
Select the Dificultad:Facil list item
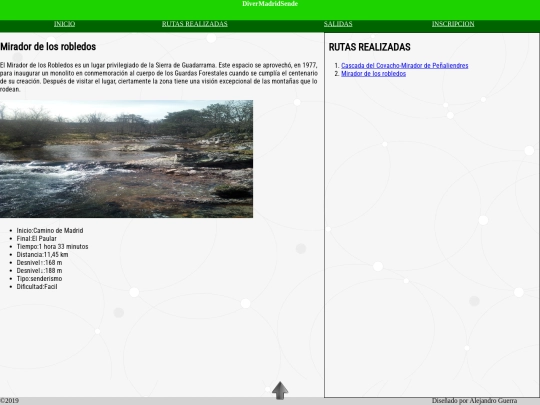coord(37,287)
